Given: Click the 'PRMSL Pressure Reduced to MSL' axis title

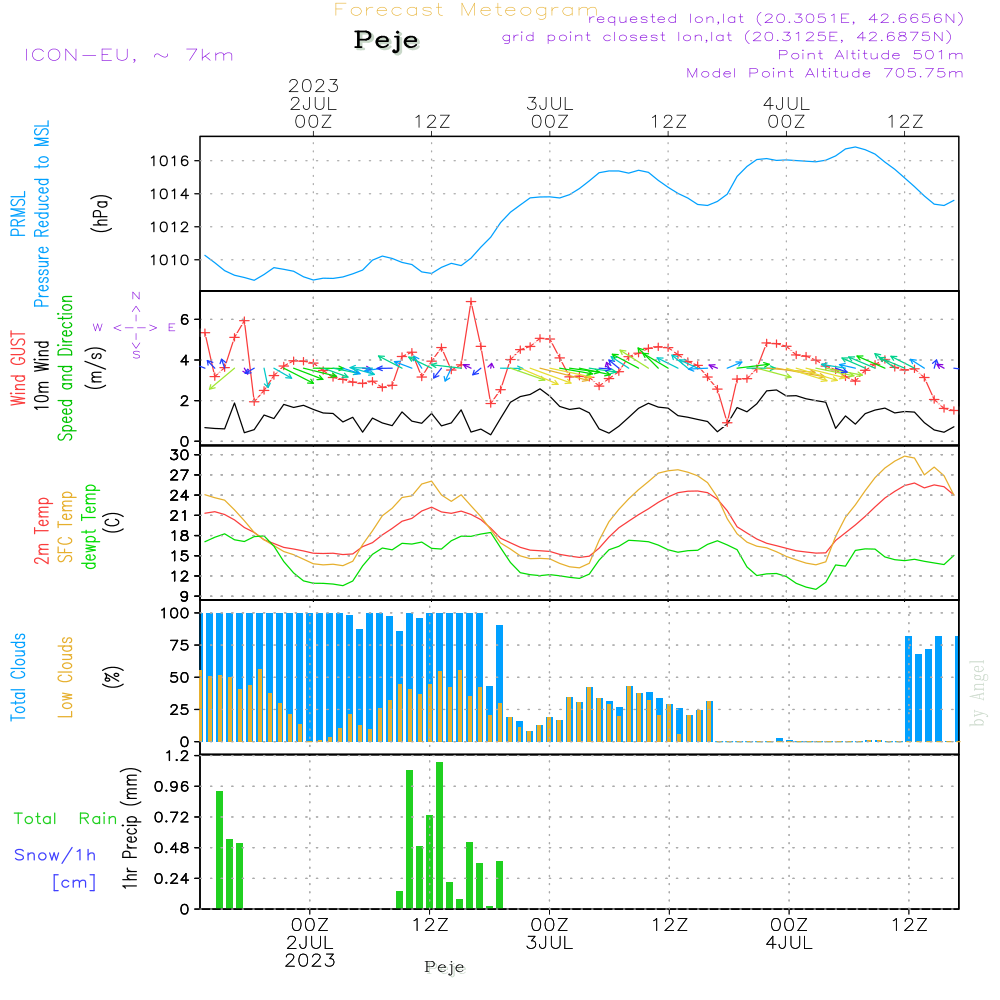Looking at the screenshot, I should coord(30,214).
